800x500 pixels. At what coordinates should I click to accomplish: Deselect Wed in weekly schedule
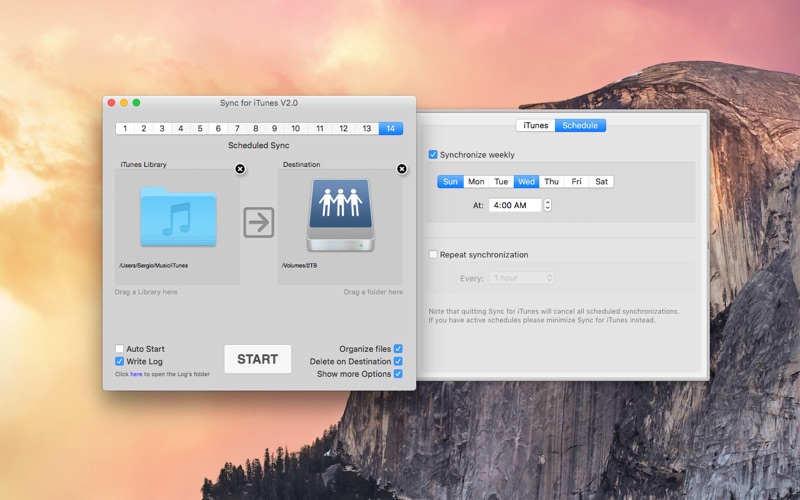point(526,182)
